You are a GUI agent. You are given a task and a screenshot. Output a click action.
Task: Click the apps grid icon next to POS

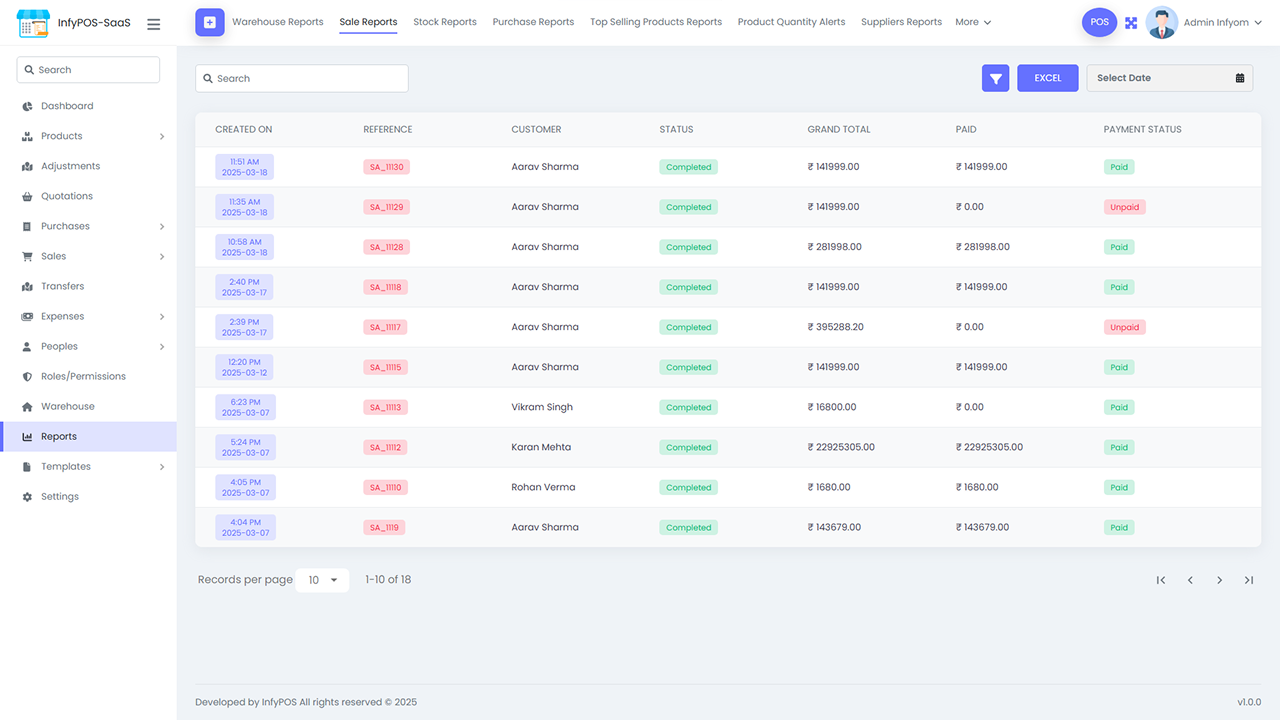coord(1131,22)
